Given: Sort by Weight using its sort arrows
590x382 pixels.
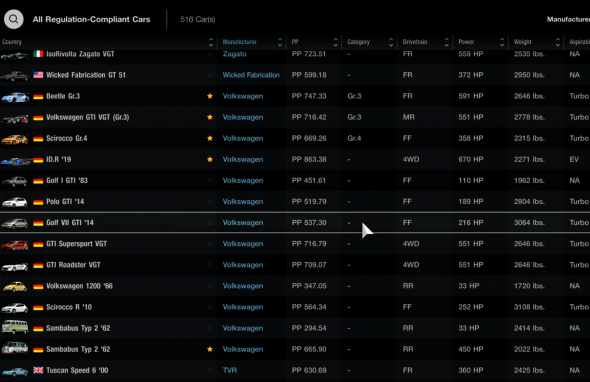Looking at the screenshot, I should point(557,42).
